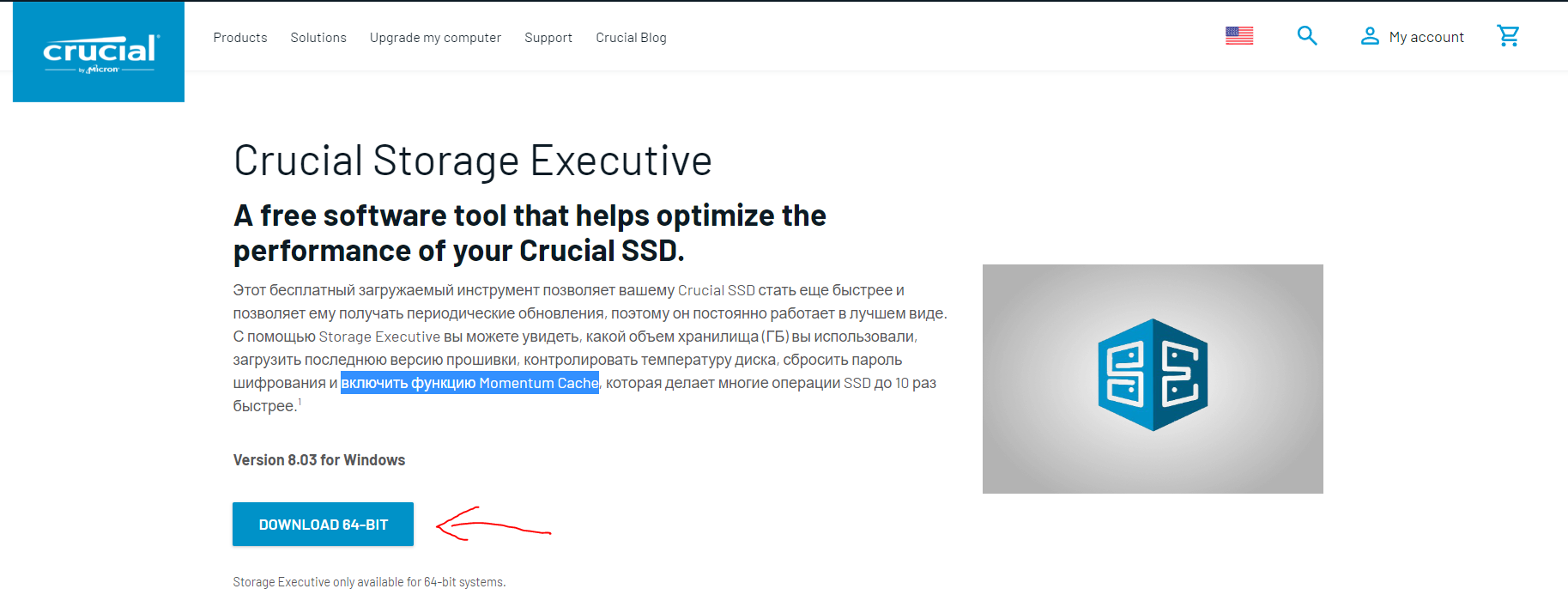Viewport: 1568px width, 613px height.
Task: Open the Support menu
Action: tap(548, 38)
